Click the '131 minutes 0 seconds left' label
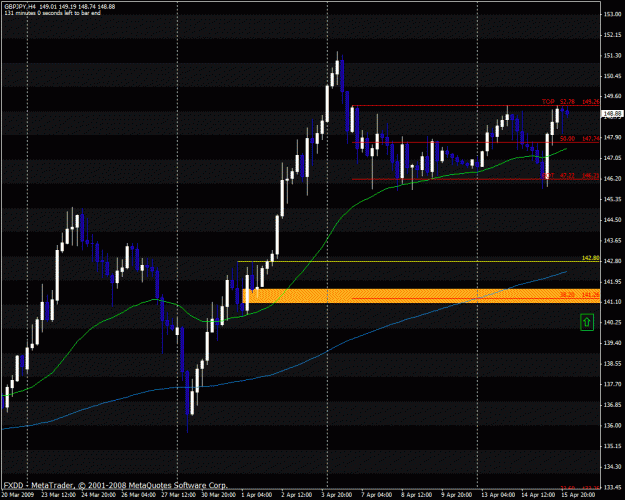The height and width of the screenshot is (500, 625). pos(52,13)
